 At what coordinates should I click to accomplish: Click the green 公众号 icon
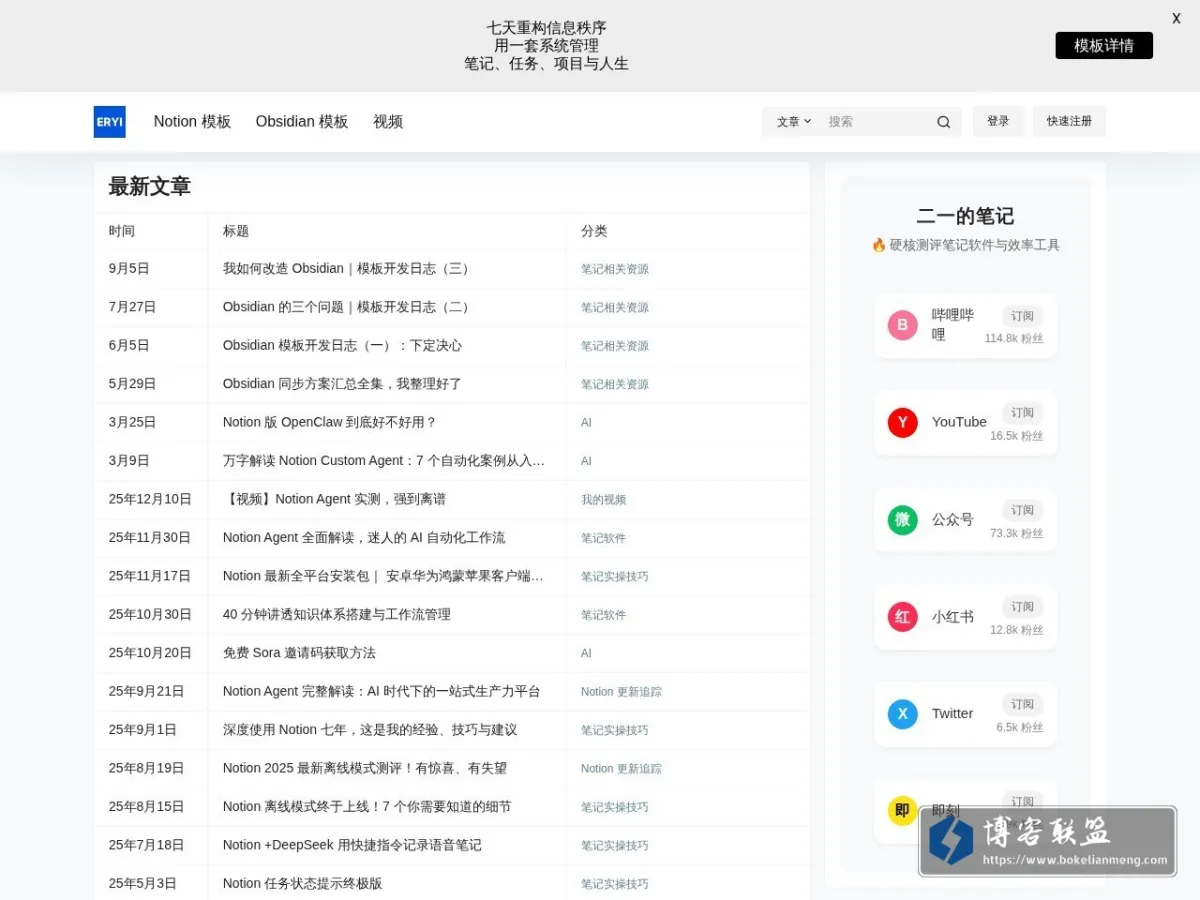902,520
